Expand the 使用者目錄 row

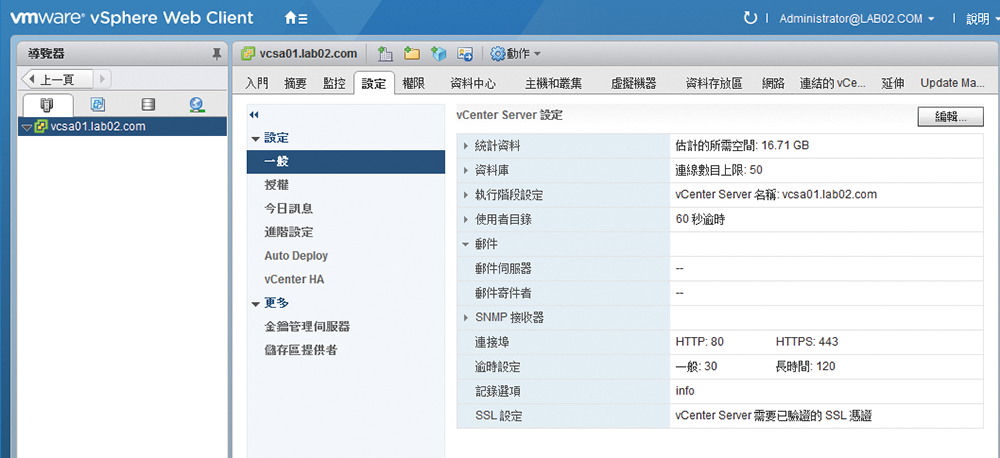click(x=466, y=219)
